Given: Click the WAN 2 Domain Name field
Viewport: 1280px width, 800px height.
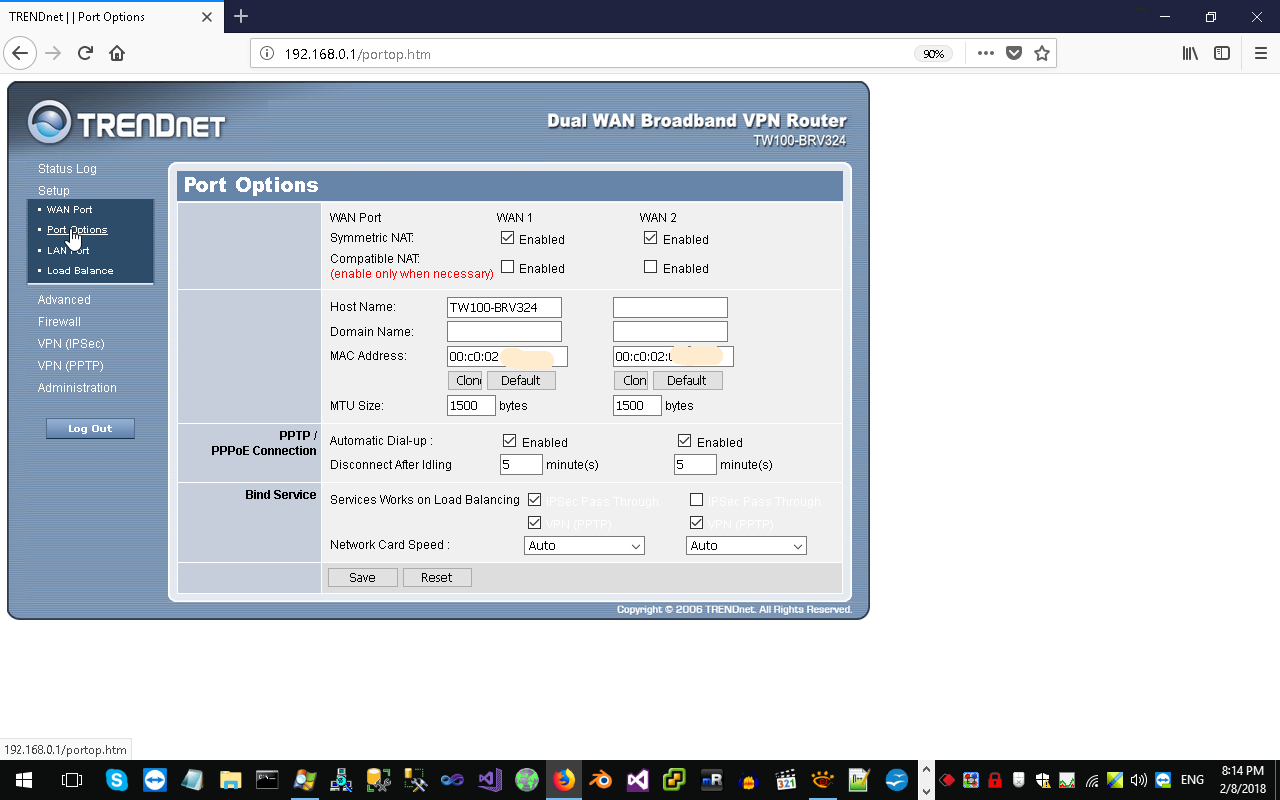Looking at the screenshot, I should tap(670, 331).
